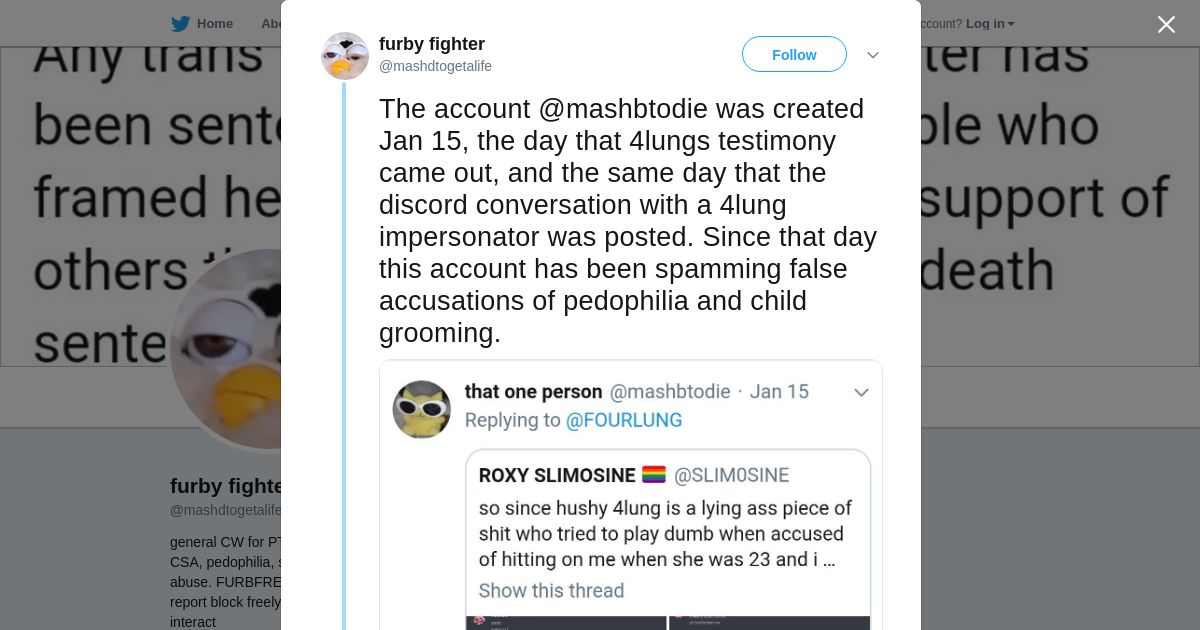Click the @FOURLUNG reply link

(x=624, y=420)
